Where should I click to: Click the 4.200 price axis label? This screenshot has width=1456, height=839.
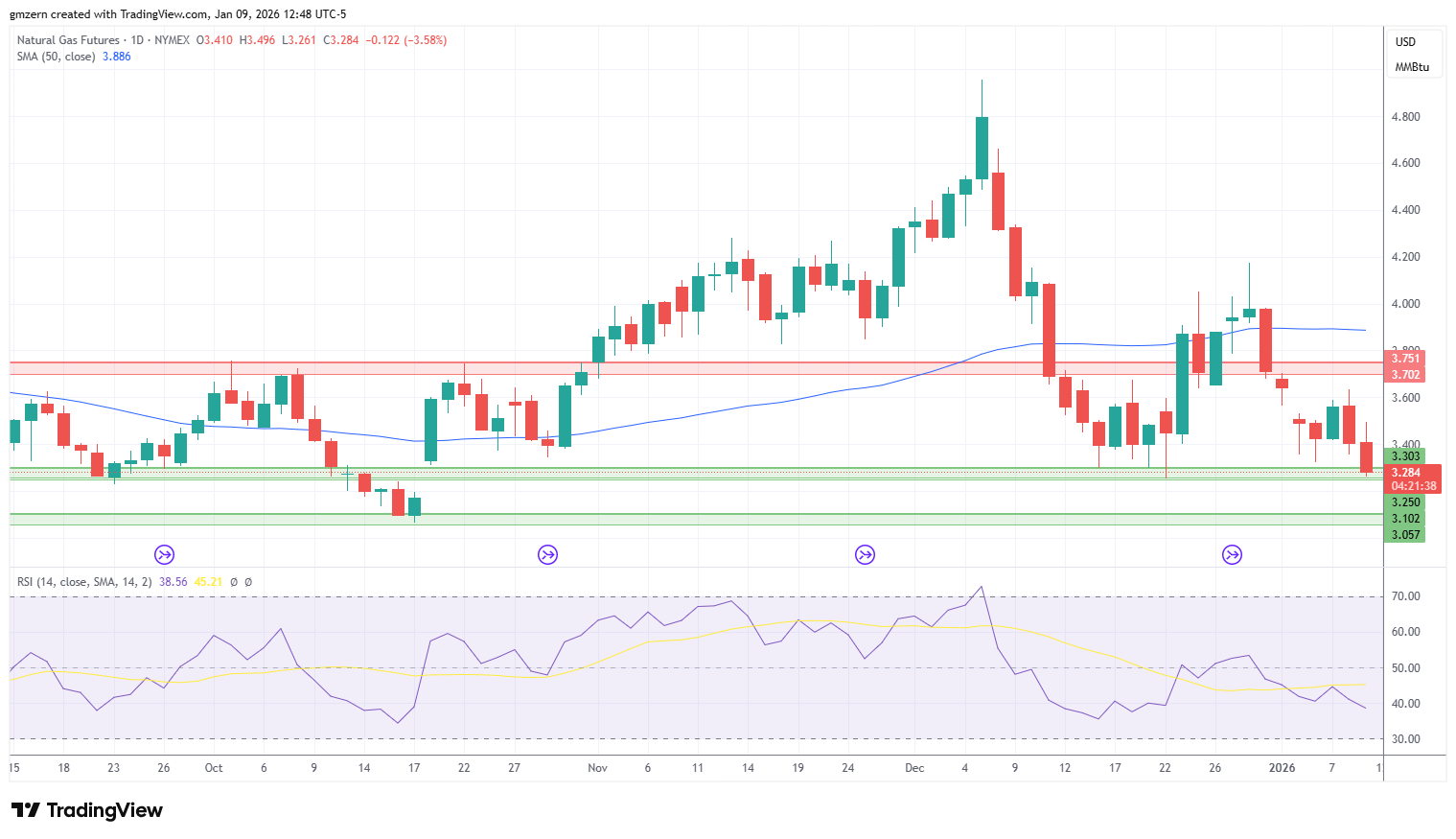(x=1405, y=257)
